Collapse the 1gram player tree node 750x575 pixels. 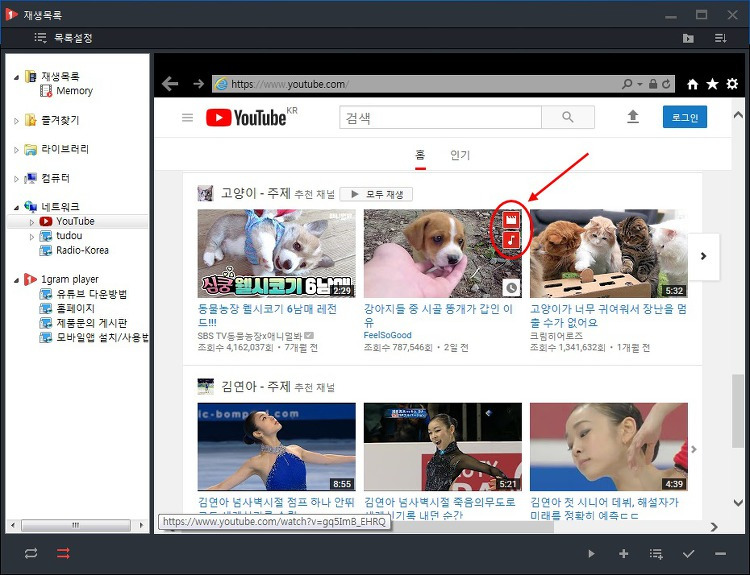pos(16,280)
